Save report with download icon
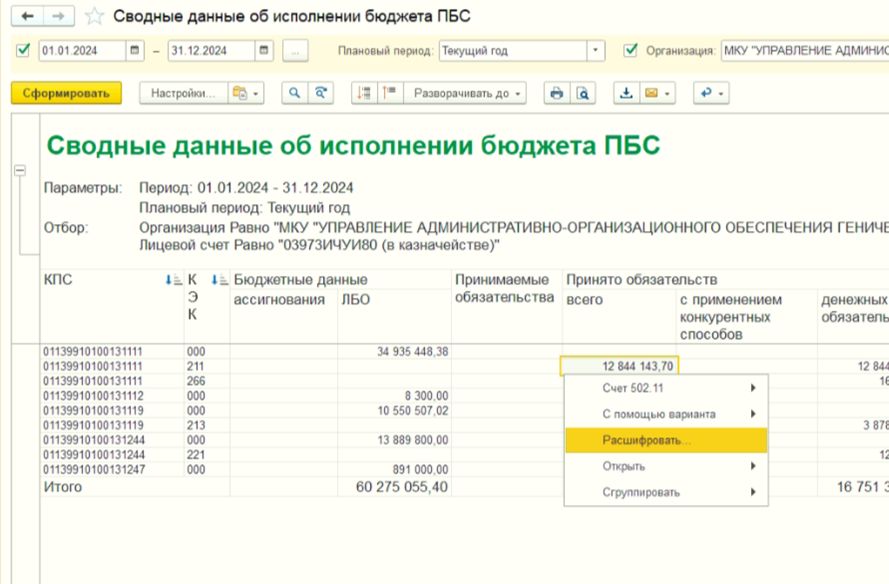889x584 pixels. (626, 93)
